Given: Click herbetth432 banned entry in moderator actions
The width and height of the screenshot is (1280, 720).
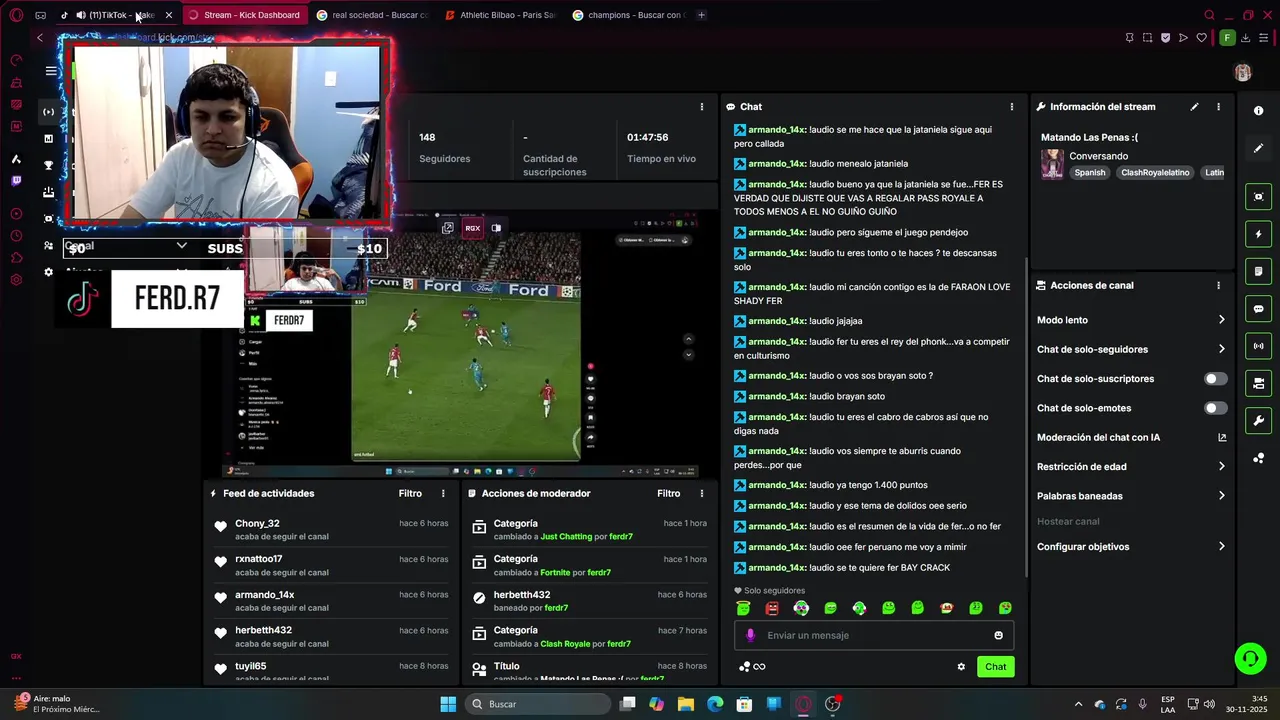Looking at the screenshot, I should coord(591,601).
